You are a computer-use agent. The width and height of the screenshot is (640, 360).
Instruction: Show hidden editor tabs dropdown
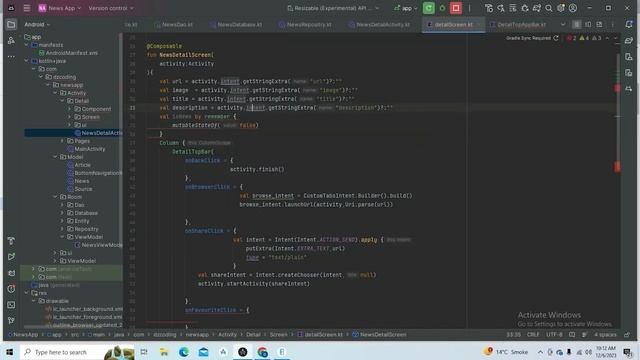click(x=563, y=24)
